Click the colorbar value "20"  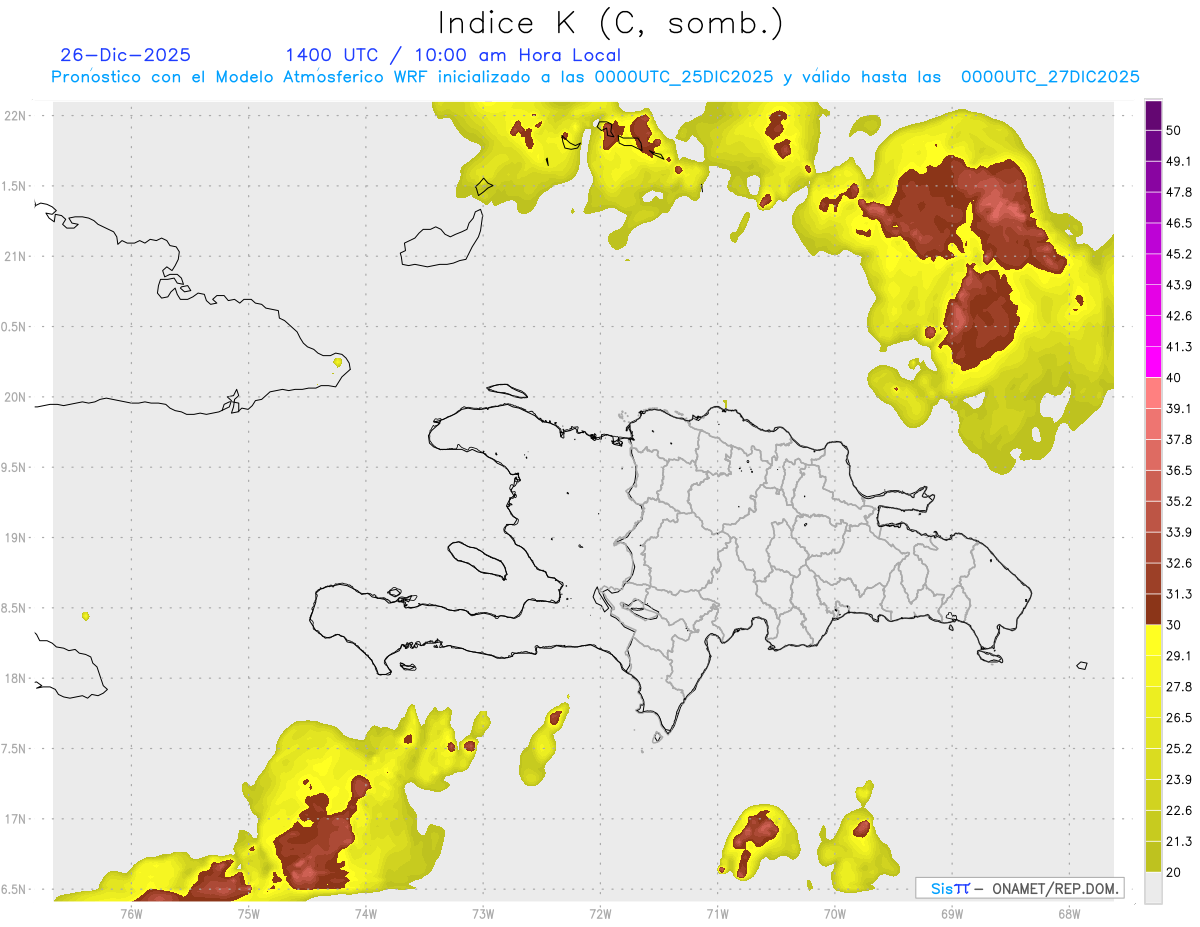tap(1175, 872)
